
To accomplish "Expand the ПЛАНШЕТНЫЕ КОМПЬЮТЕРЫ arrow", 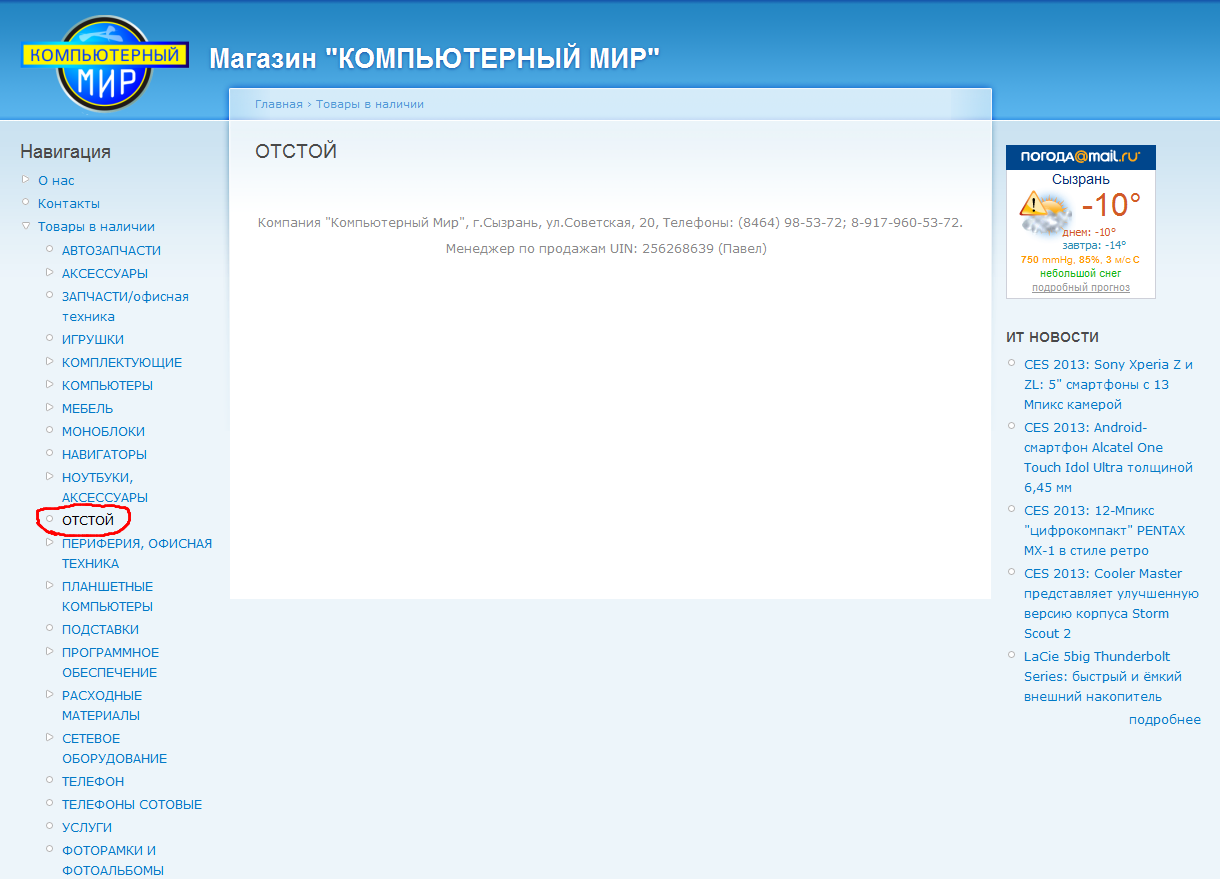I will pos(50,585).
